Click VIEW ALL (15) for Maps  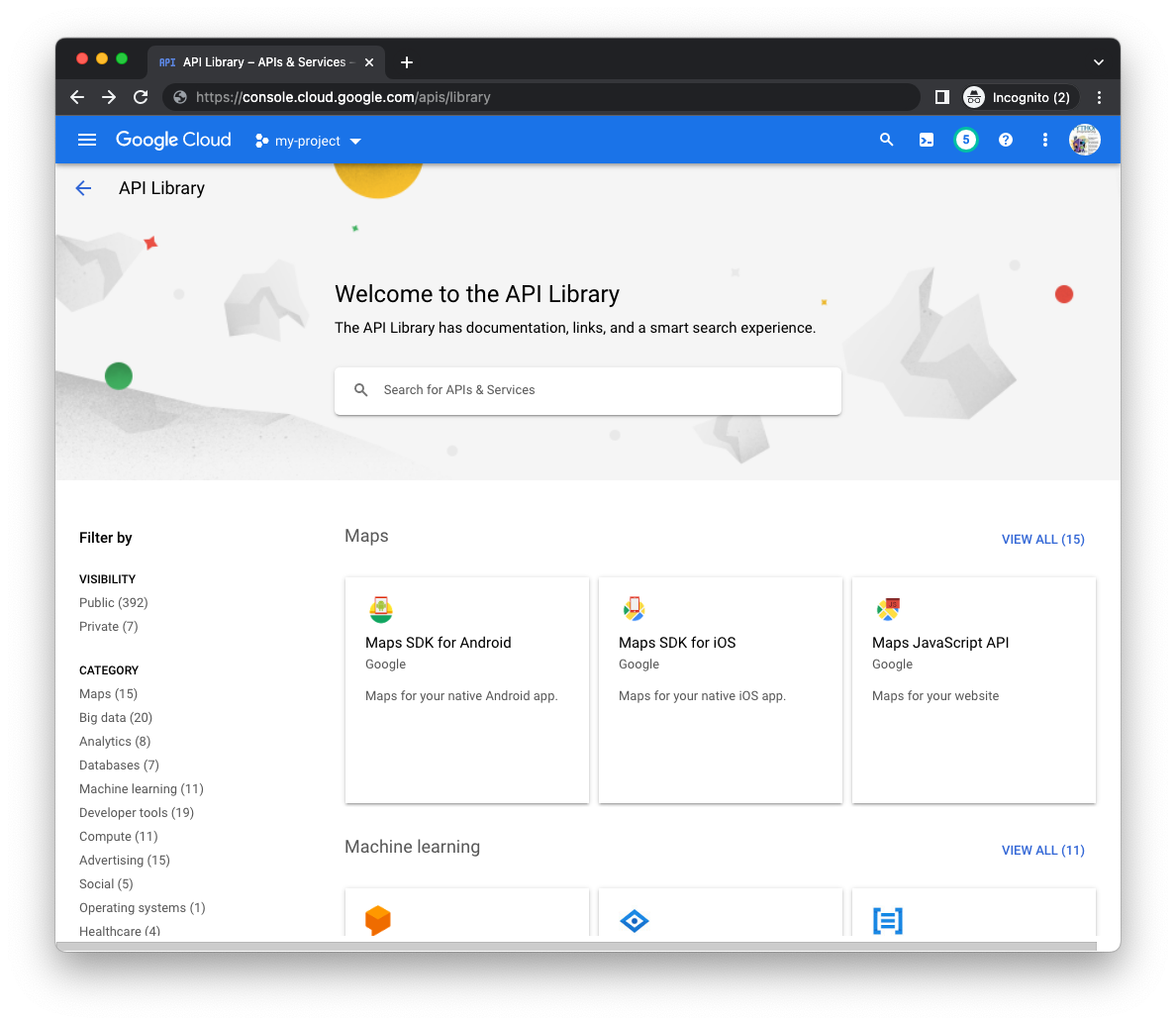pyautogui.click(x=1042, y=540)
